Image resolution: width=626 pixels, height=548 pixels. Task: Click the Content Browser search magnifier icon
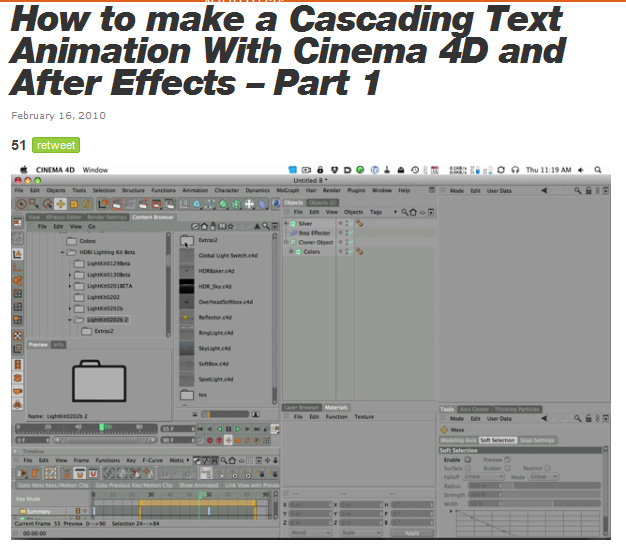(265, 226)
